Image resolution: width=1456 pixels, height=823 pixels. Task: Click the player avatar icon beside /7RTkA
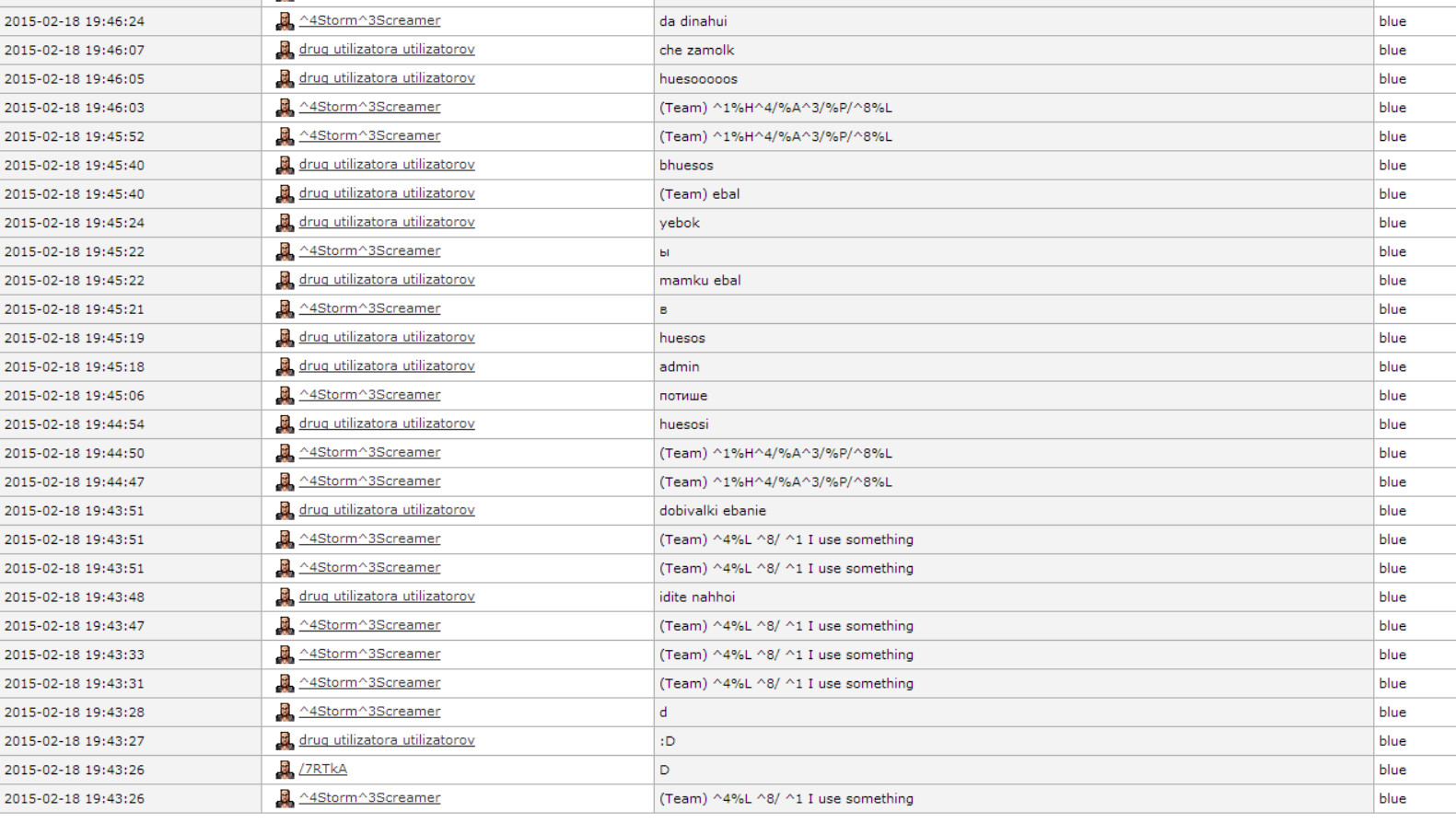(x=285, y=770)
